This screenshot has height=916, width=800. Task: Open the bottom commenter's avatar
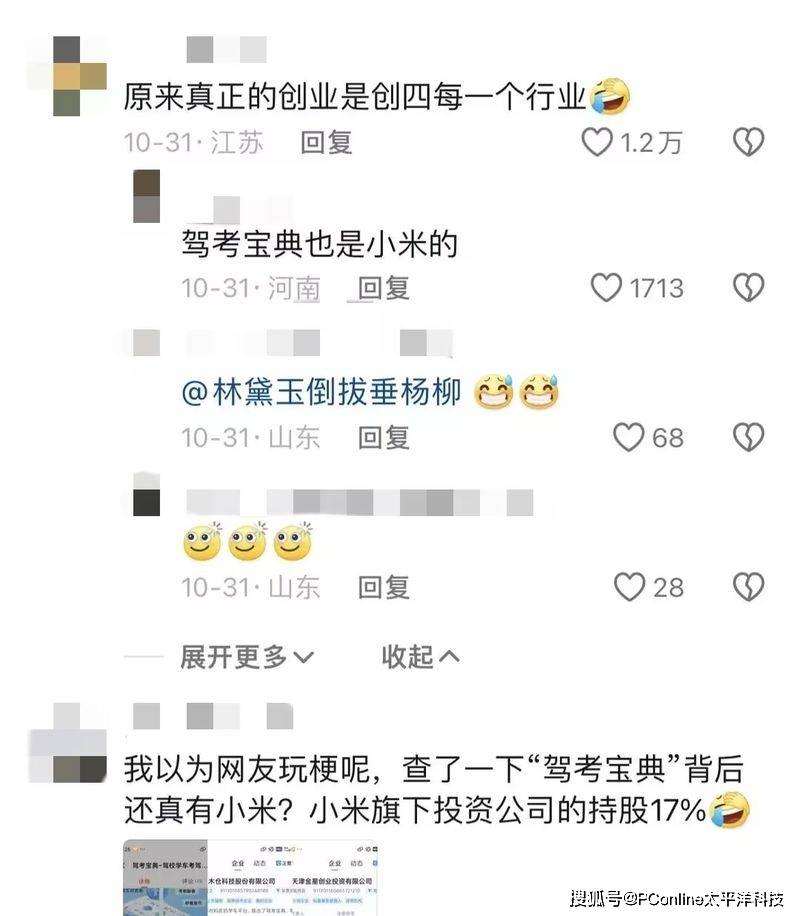click(67, 742)
